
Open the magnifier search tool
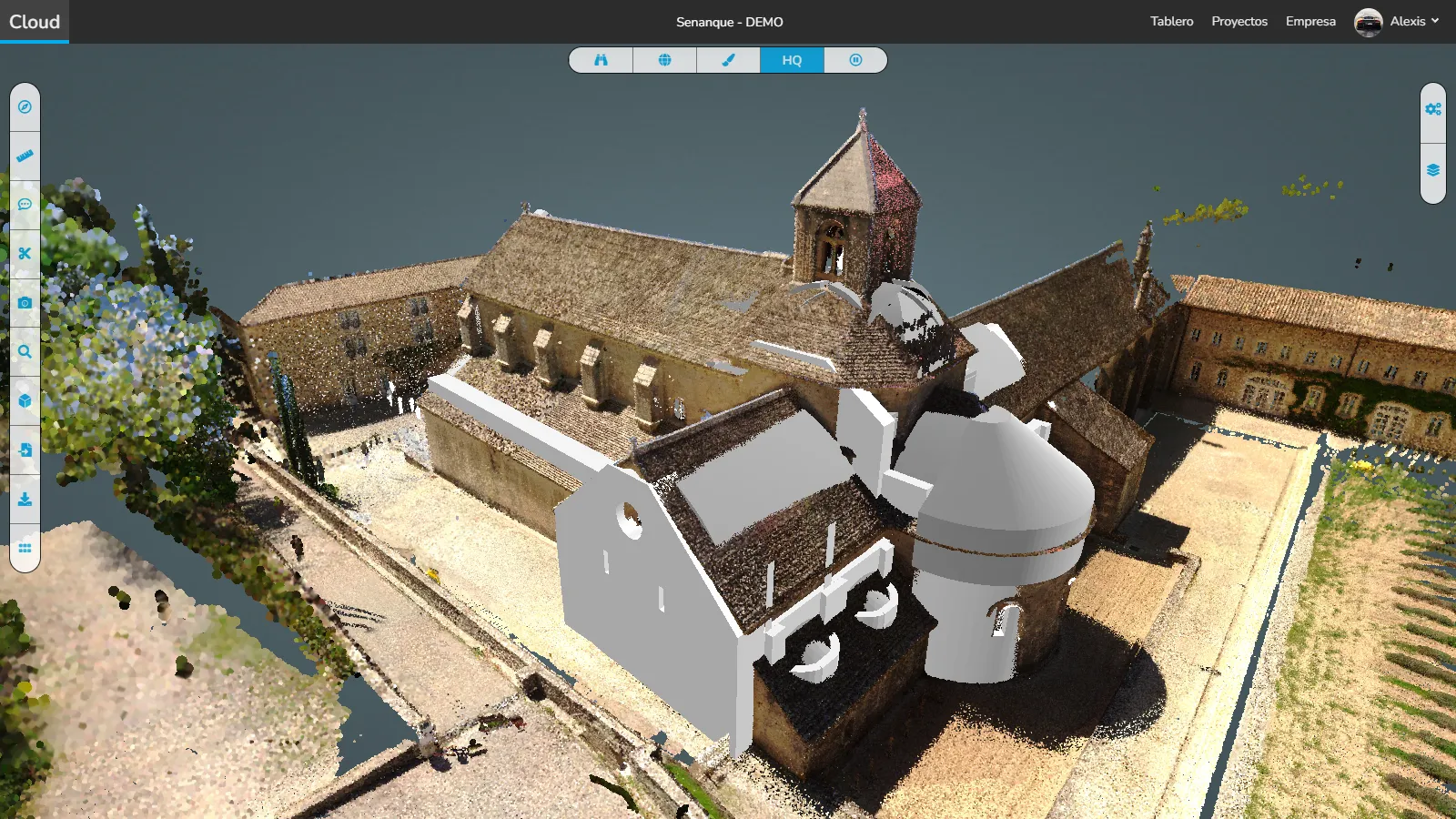point(25,352)
